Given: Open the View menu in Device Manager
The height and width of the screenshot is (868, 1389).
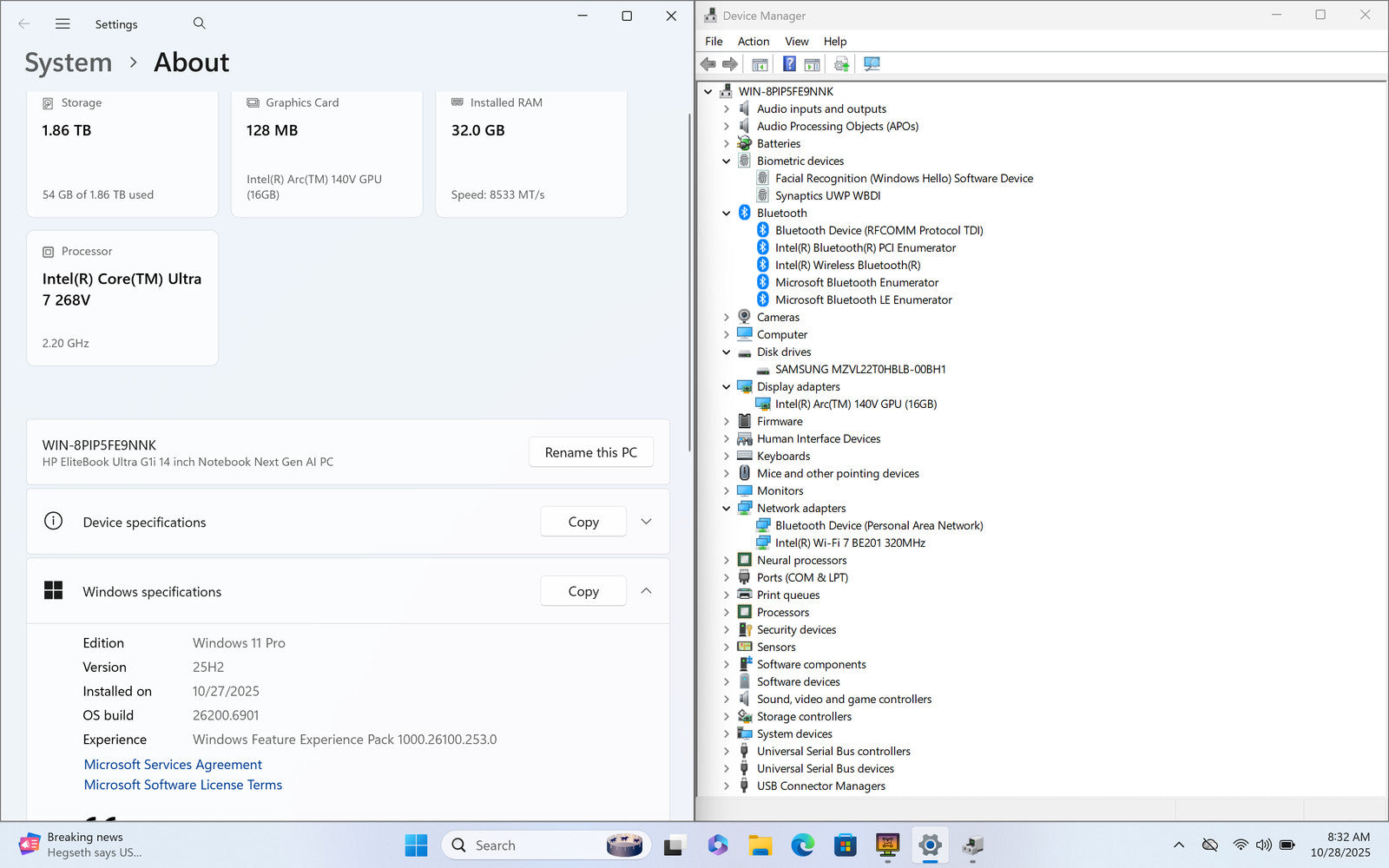Looking at the screenshot, I should (x=796, y=41).
